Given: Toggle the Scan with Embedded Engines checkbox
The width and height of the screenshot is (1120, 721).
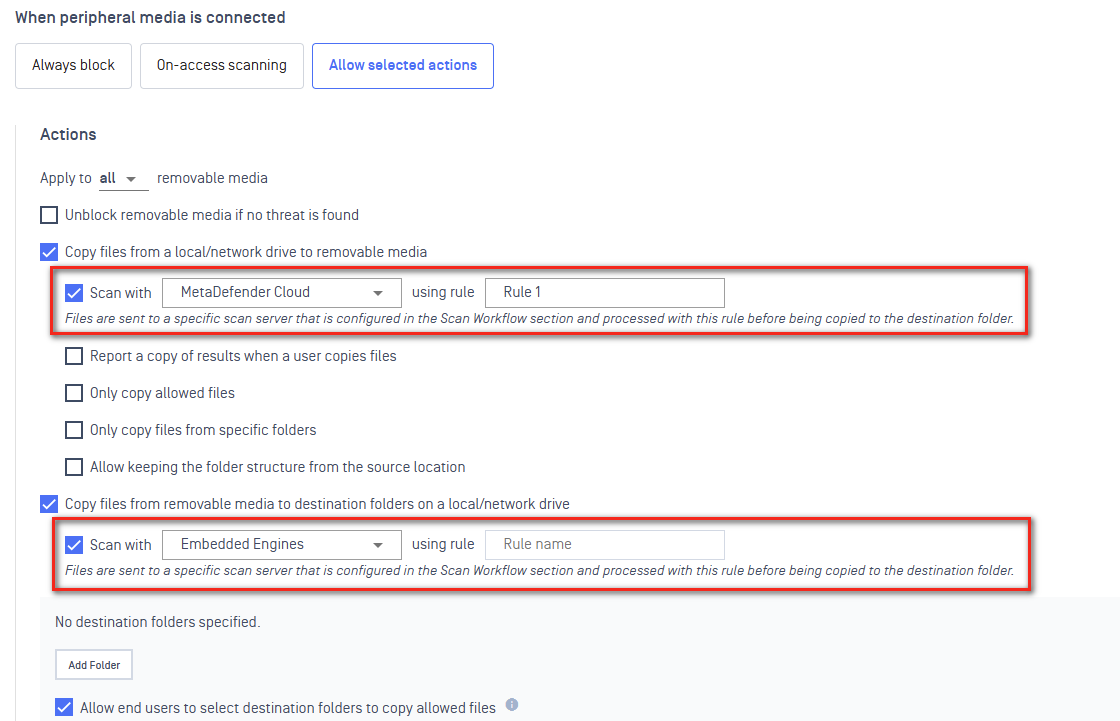Looking at the screenshot, I should (74, 545).
